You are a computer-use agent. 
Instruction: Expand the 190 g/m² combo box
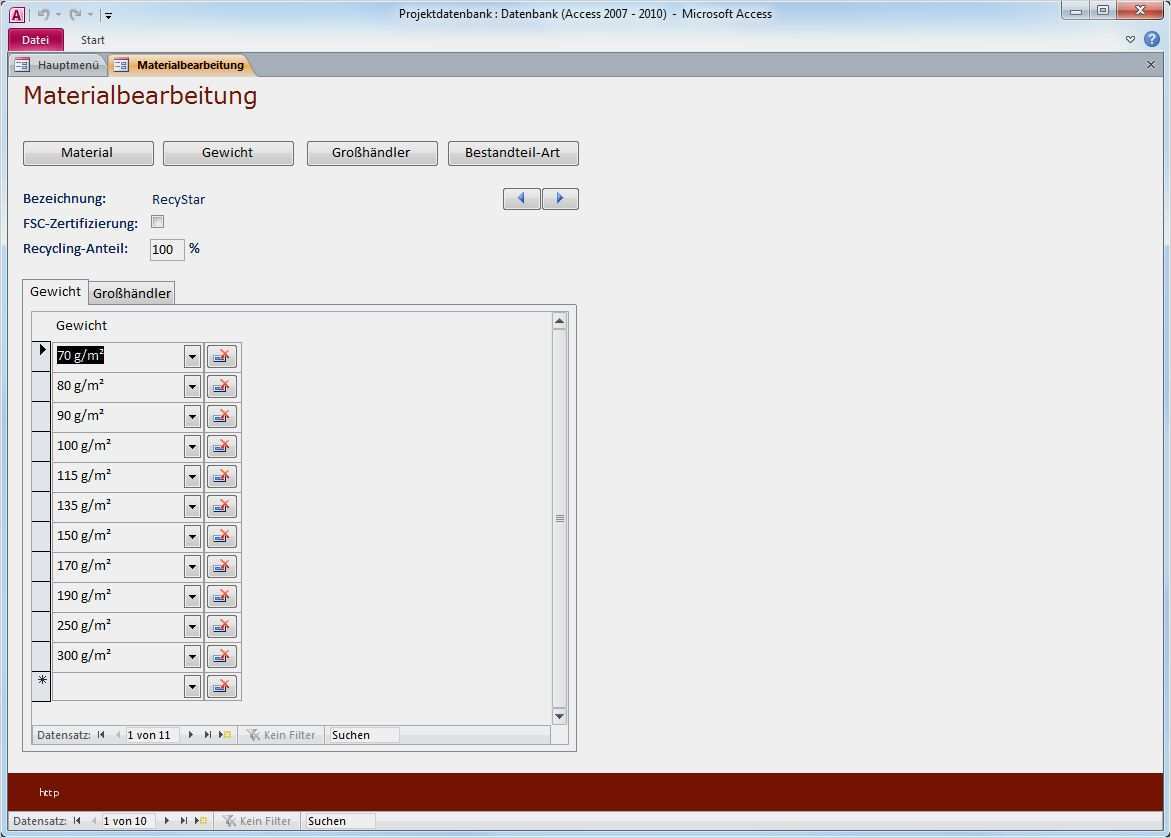point(192,597)
